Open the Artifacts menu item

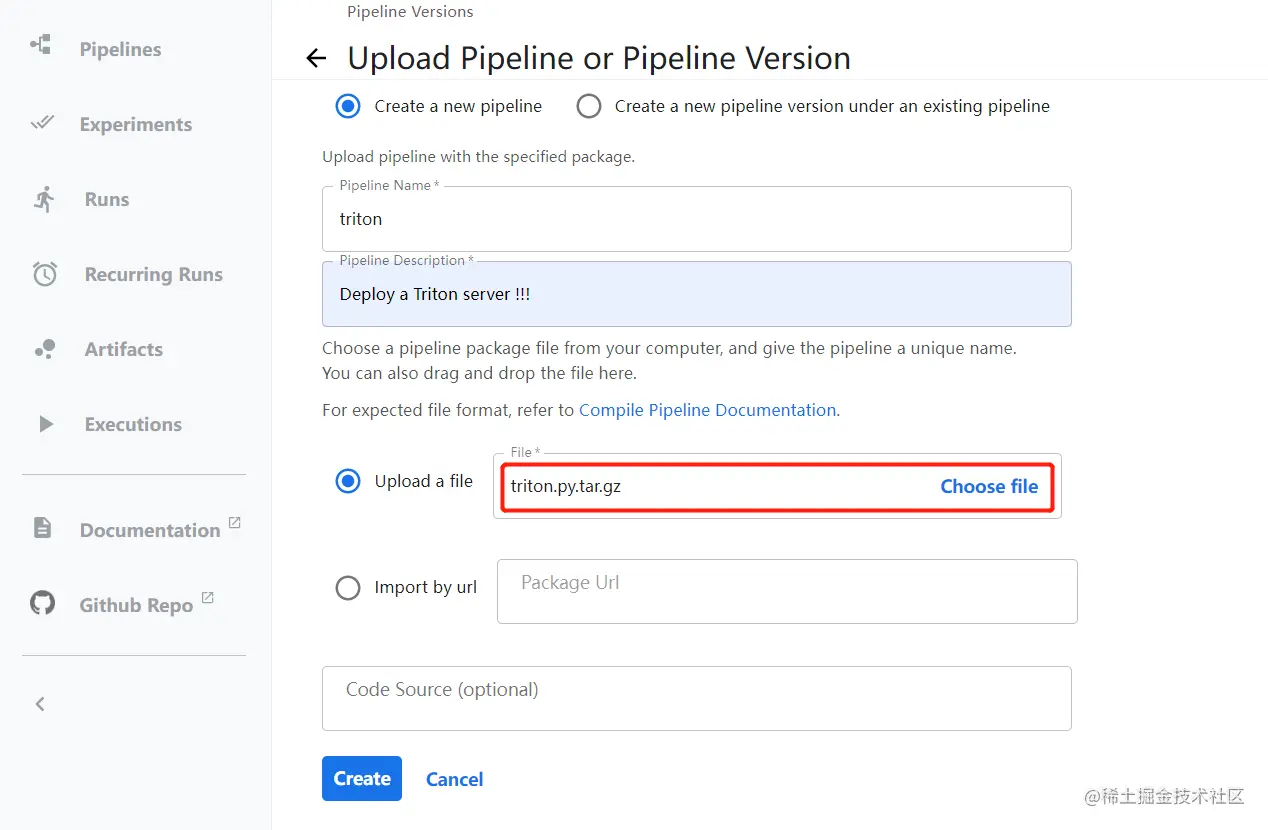pos(123,349)
